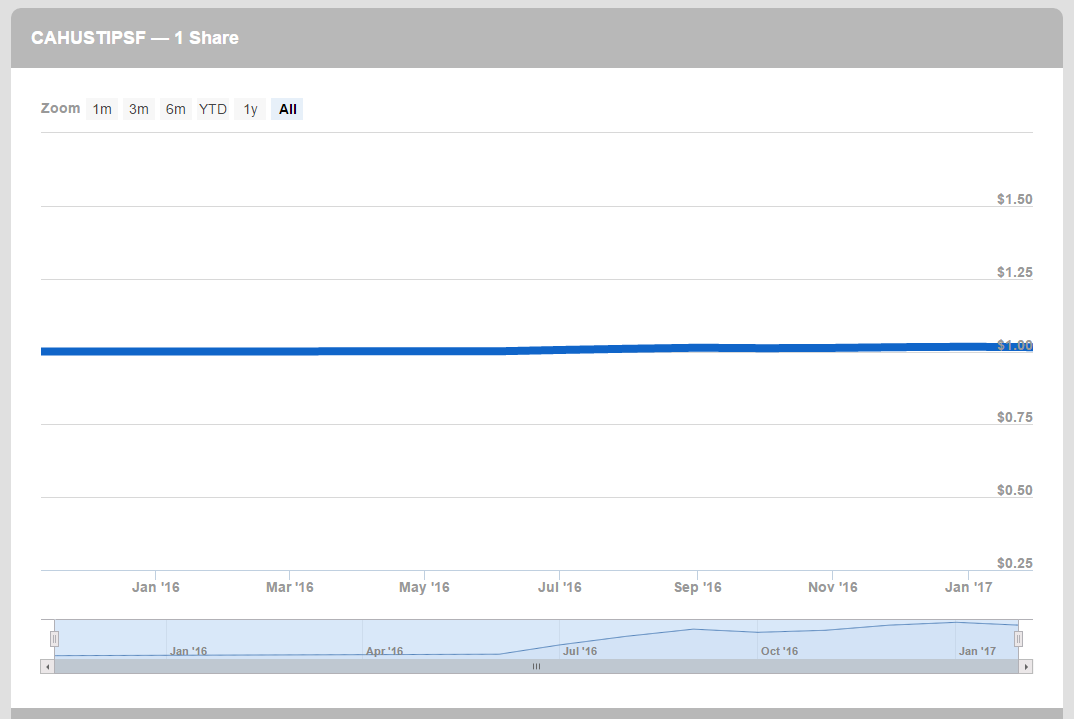The height and width of the screenshot is (719, 1074).
Task: Click the blue share price line
Action: coord(400,351)
